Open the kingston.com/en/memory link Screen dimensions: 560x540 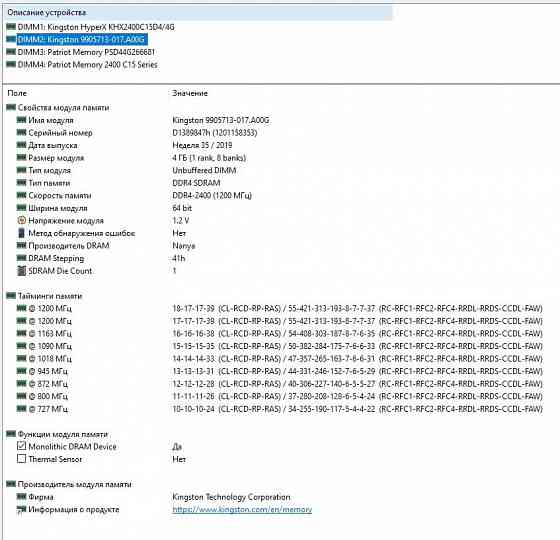(242, 510)
